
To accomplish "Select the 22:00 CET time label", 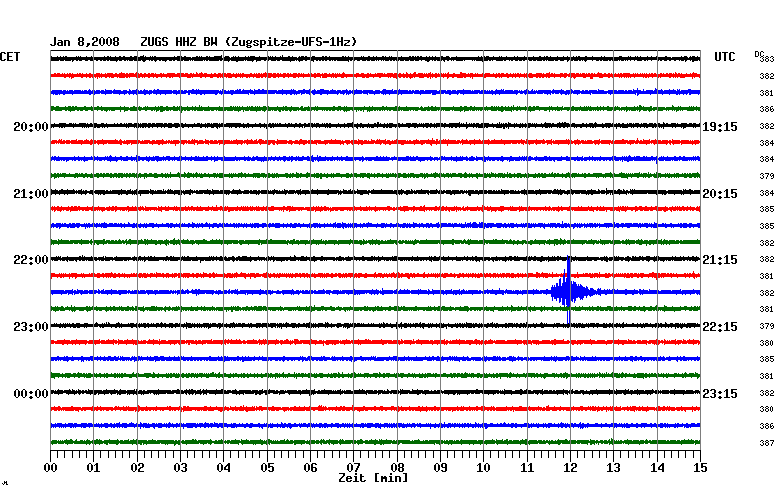I will (x=31, y=260).
